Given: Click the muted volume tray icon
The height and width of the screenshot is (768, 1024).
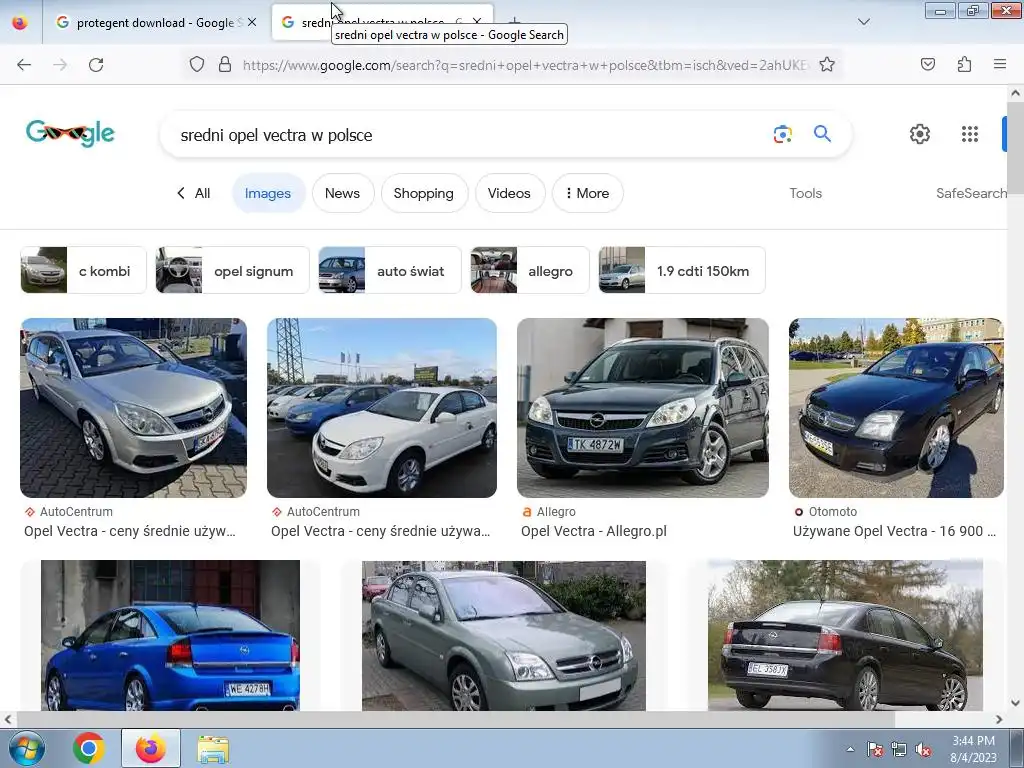Looking at the screenshot, I should click(923, 750).
